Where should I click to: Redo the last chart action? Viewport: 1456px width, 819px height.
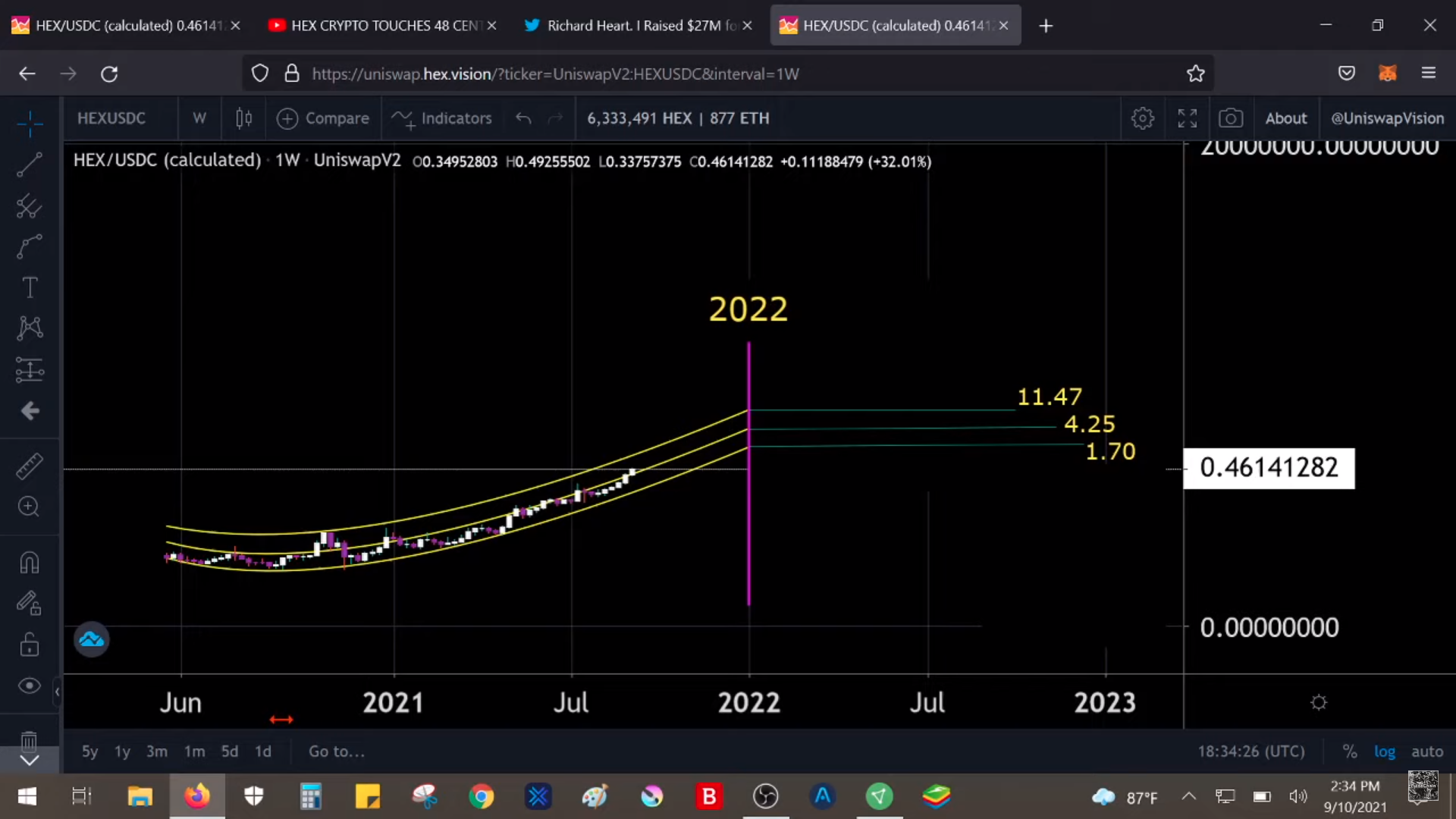[x=556, y=118]
